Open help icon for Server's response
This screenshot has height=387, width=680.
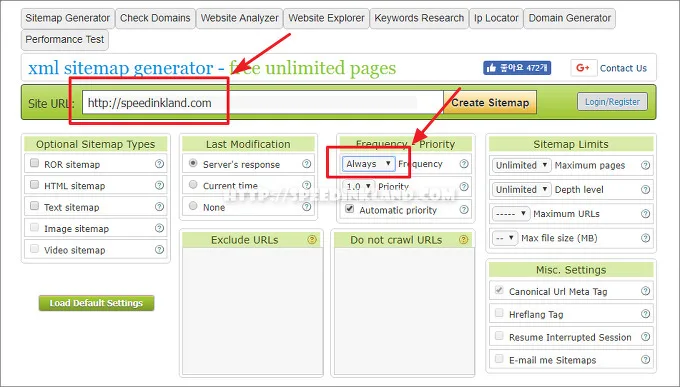point(307,164)
